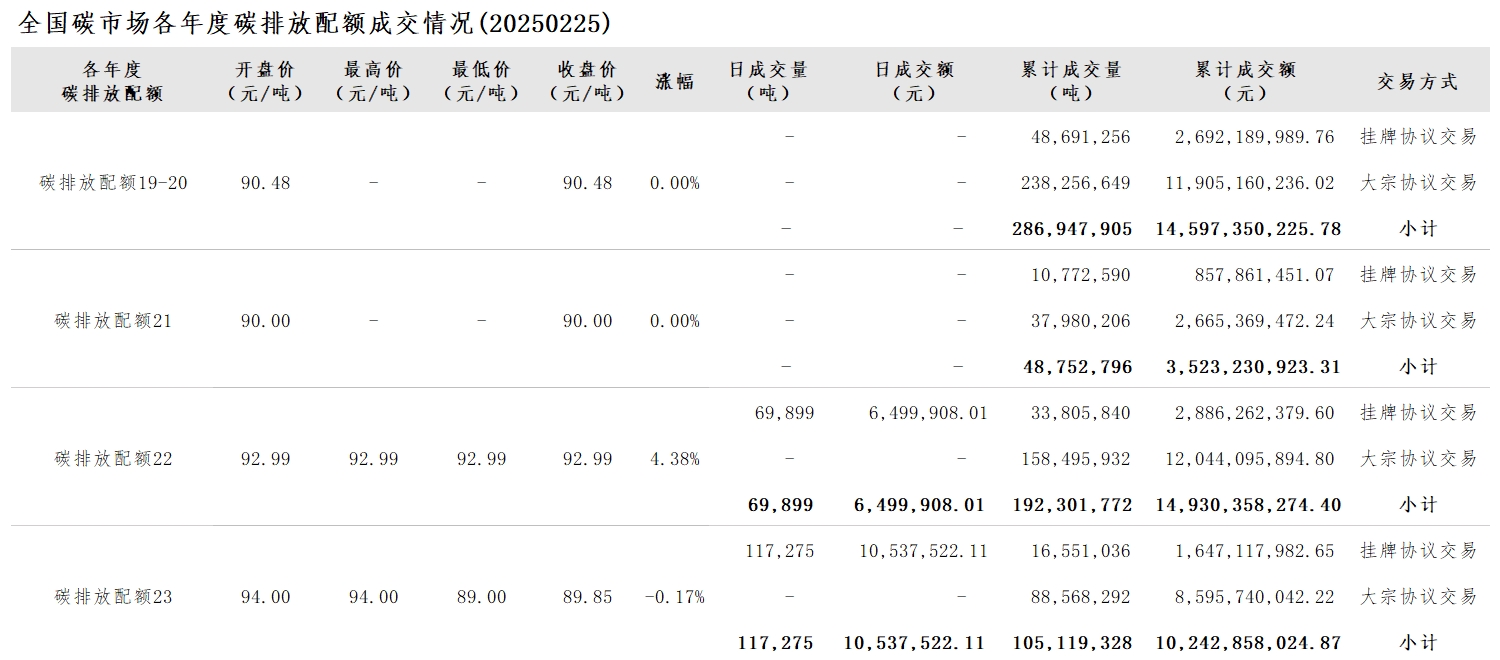Click cumulative amount 2,886,262,379.60

coord(1255,413)
